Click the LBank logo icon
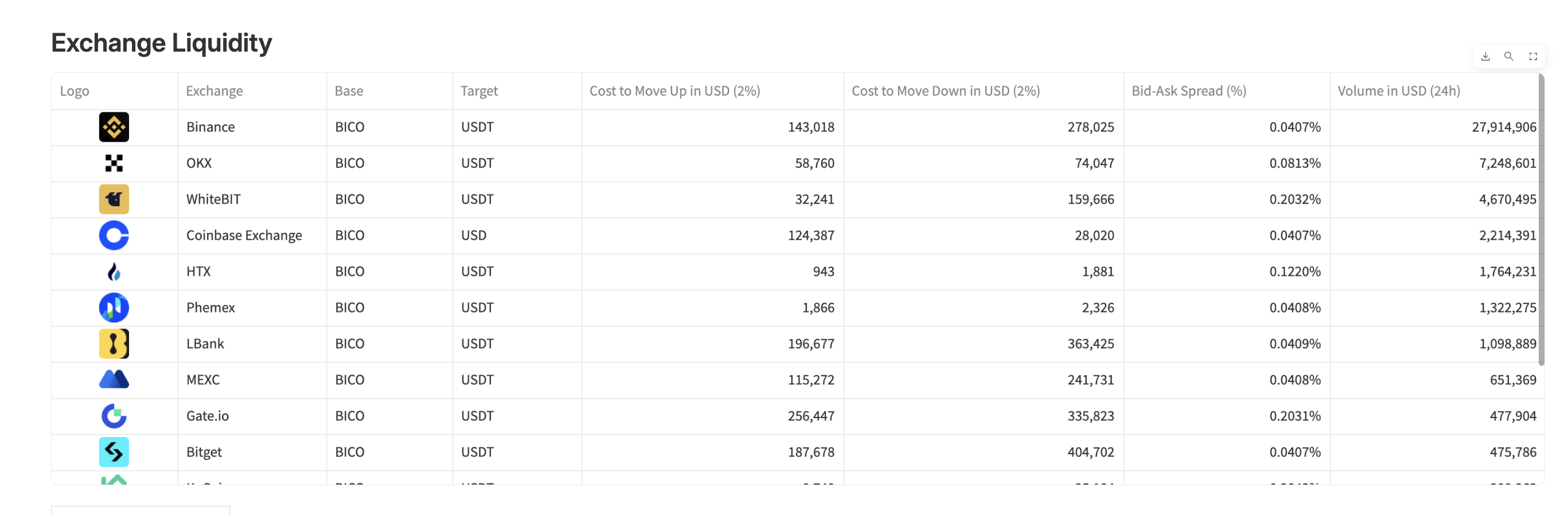The height and width of the screenshot is (515, 1568). (114, 344)
